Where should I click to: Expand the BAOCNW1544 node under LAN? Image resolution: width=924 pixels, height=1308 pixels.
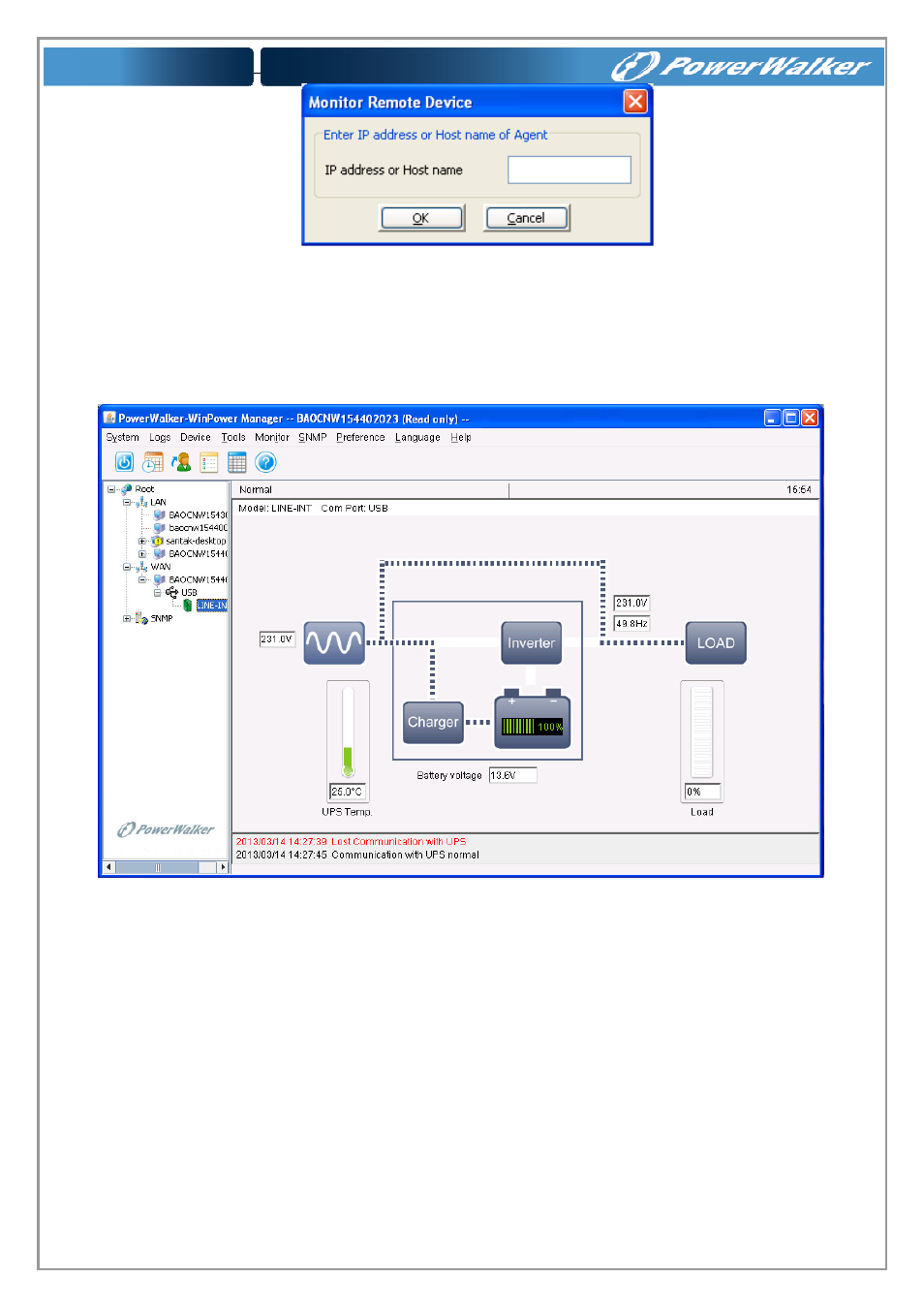142,553
